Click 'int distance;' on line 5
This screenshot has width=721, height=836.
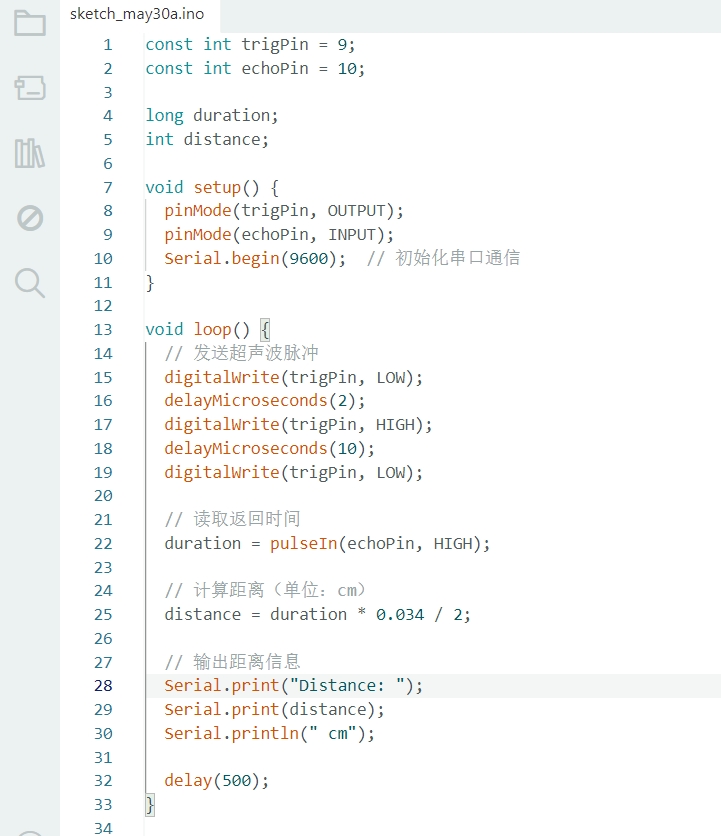tap(207, 140)
